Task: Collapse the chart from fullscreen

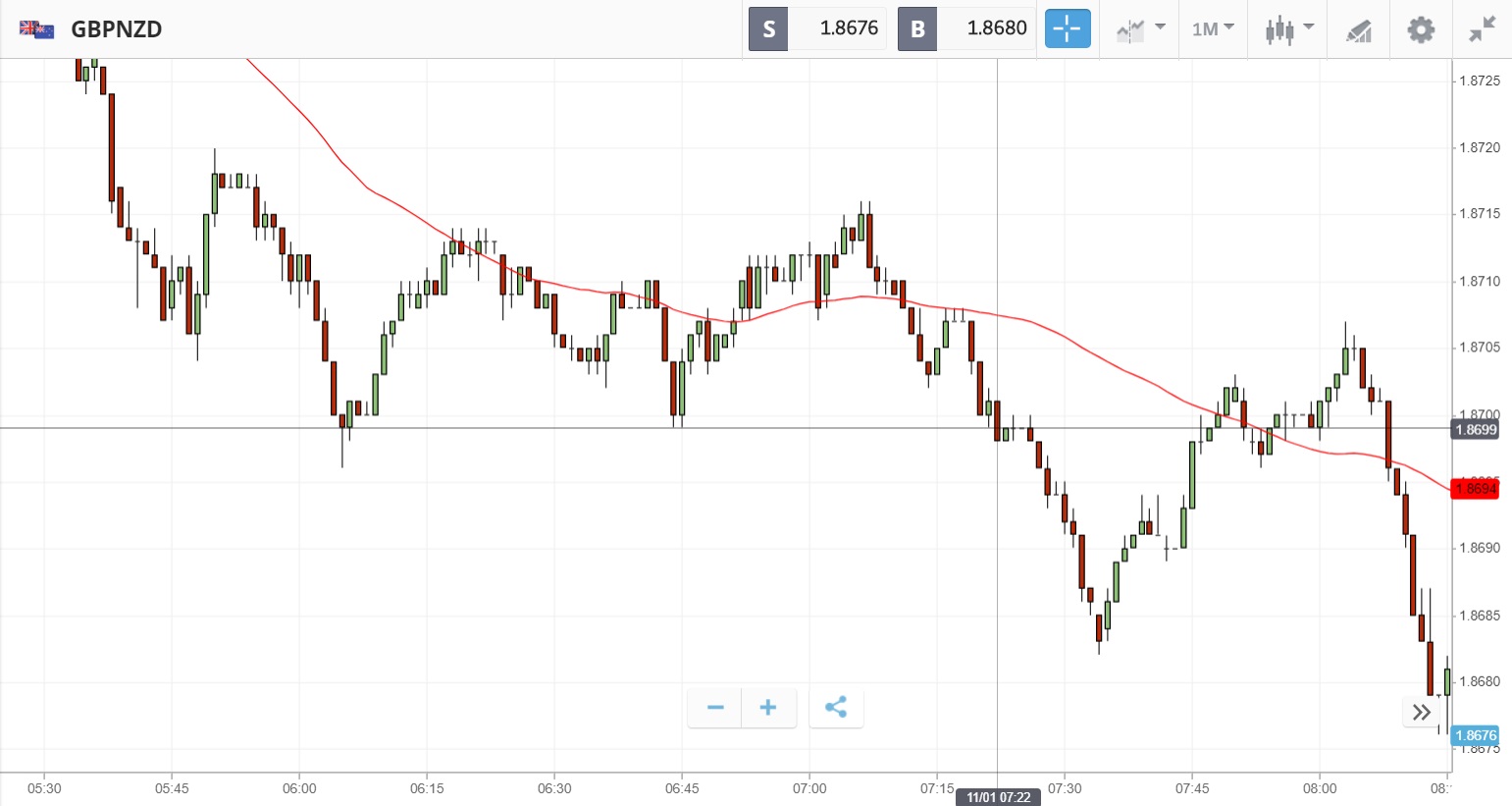Action: coord(1482,29)
